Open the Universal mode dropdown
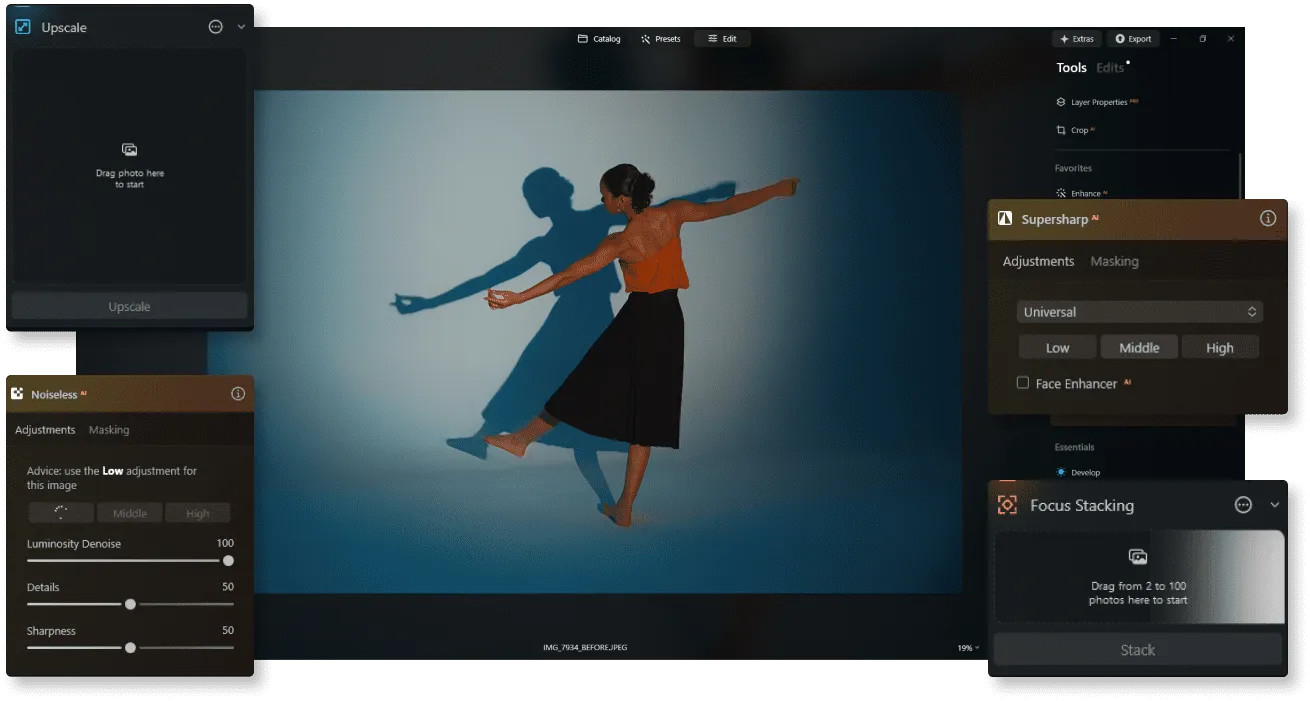This screenshot has height=701, width=1310. (1139, 312)
